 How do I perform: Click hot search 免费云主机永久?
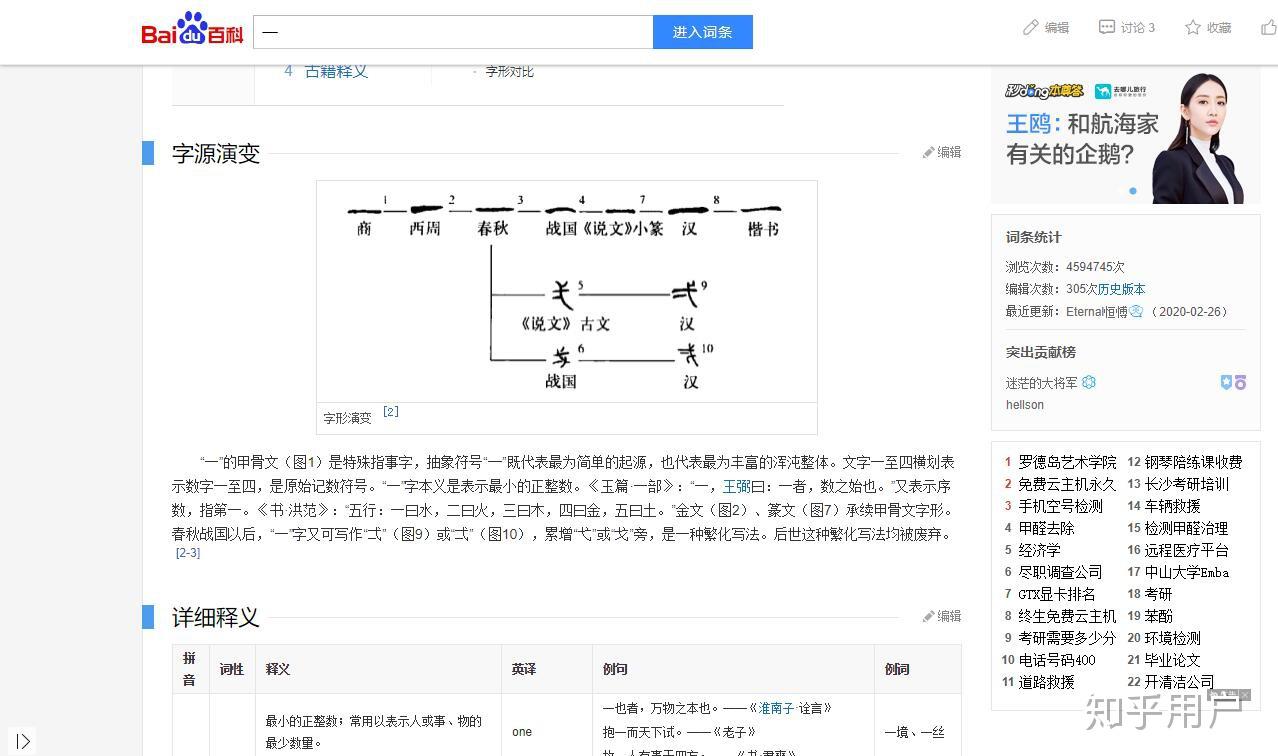tap(1067, 484)
